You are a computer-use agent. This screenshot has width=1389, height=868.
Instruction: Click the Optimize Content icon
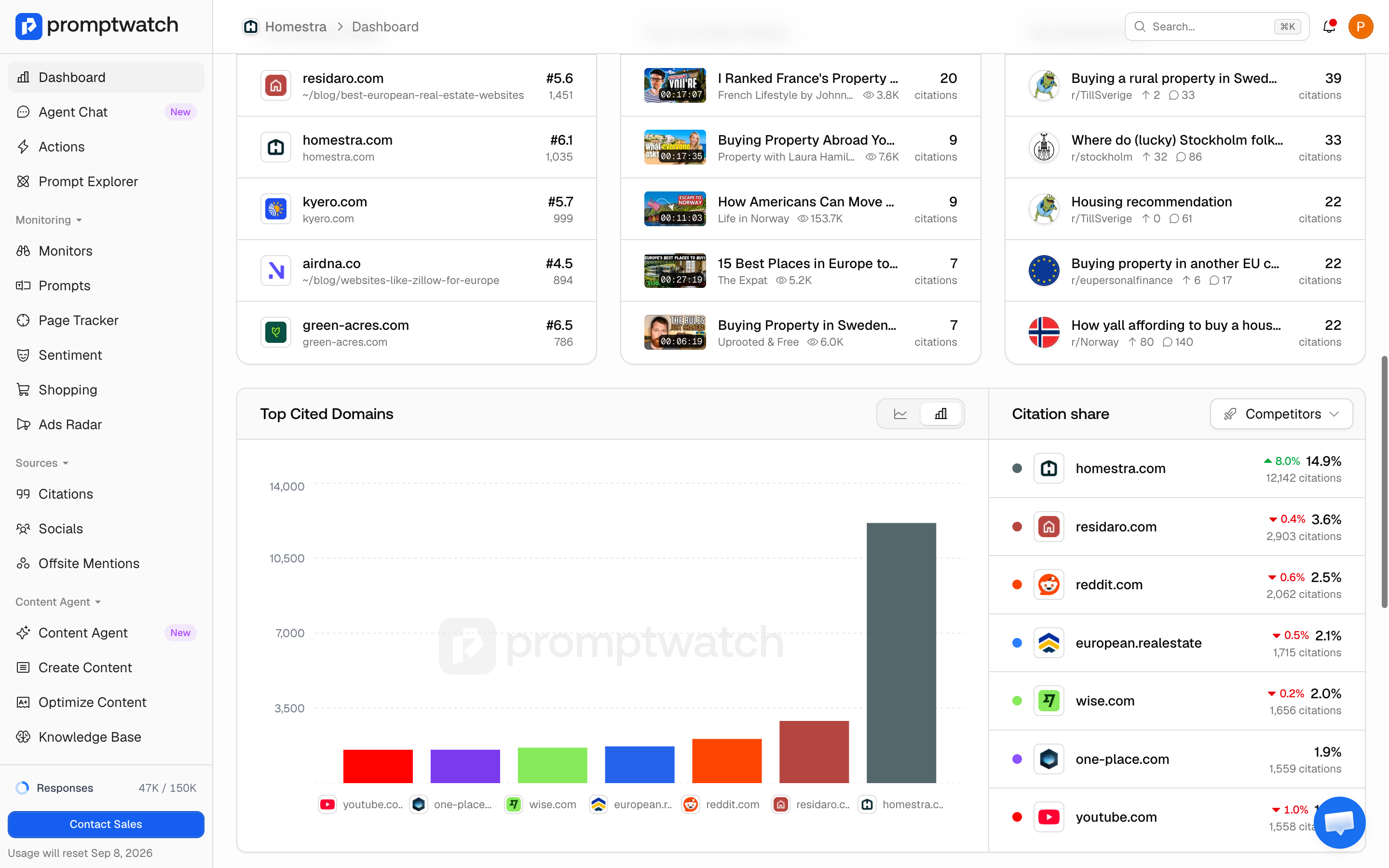[x=23, y=702]
